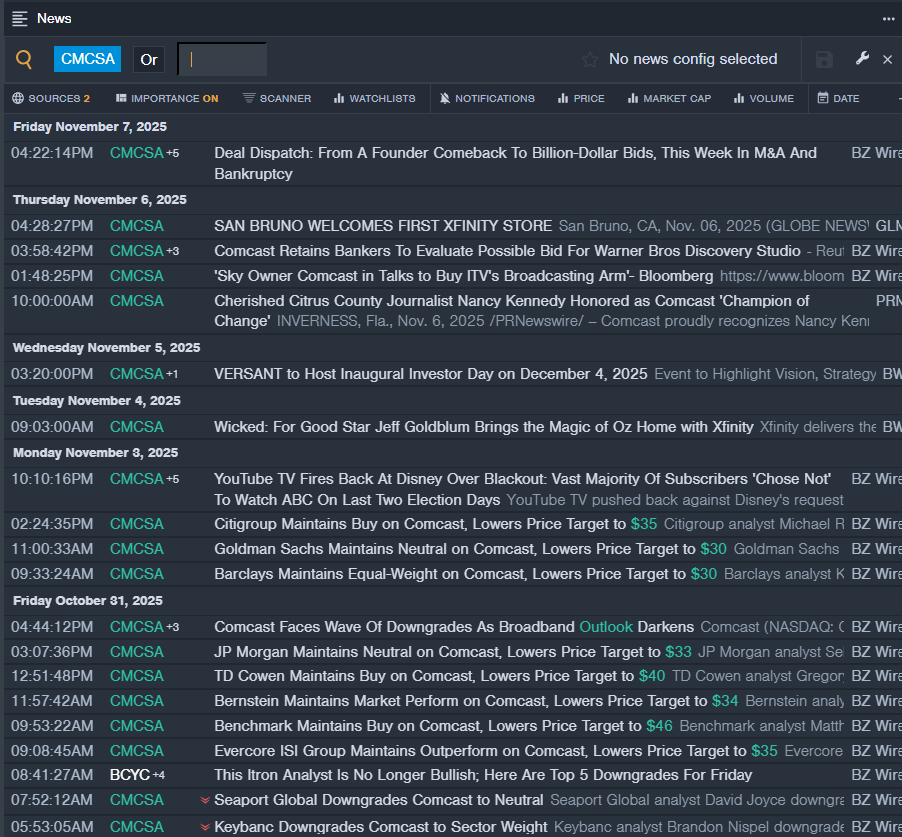Click the save config disk icon
902x837 pixels.
(x=824, y=60)
